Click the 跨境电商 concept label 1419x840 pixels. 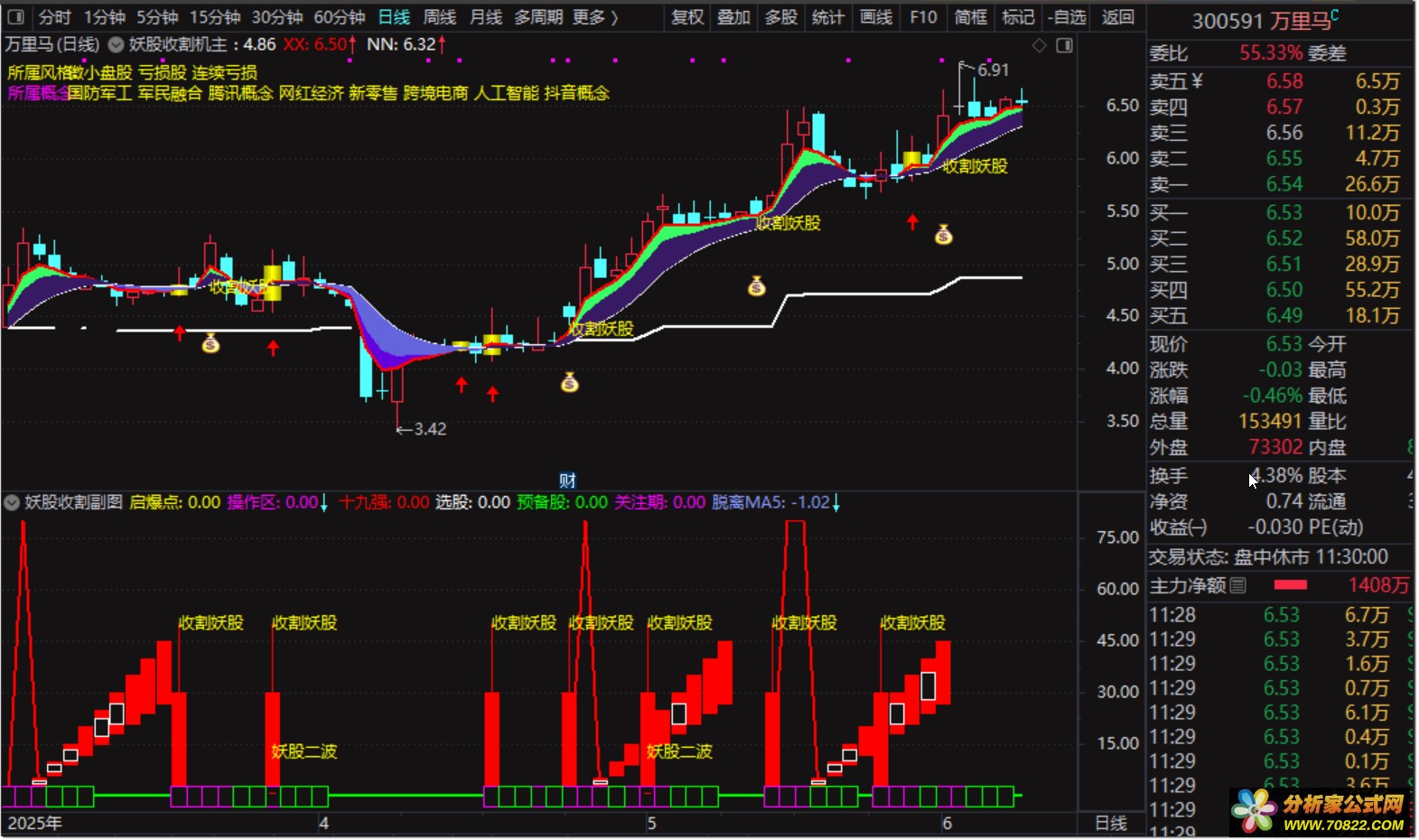click(435, 93)
